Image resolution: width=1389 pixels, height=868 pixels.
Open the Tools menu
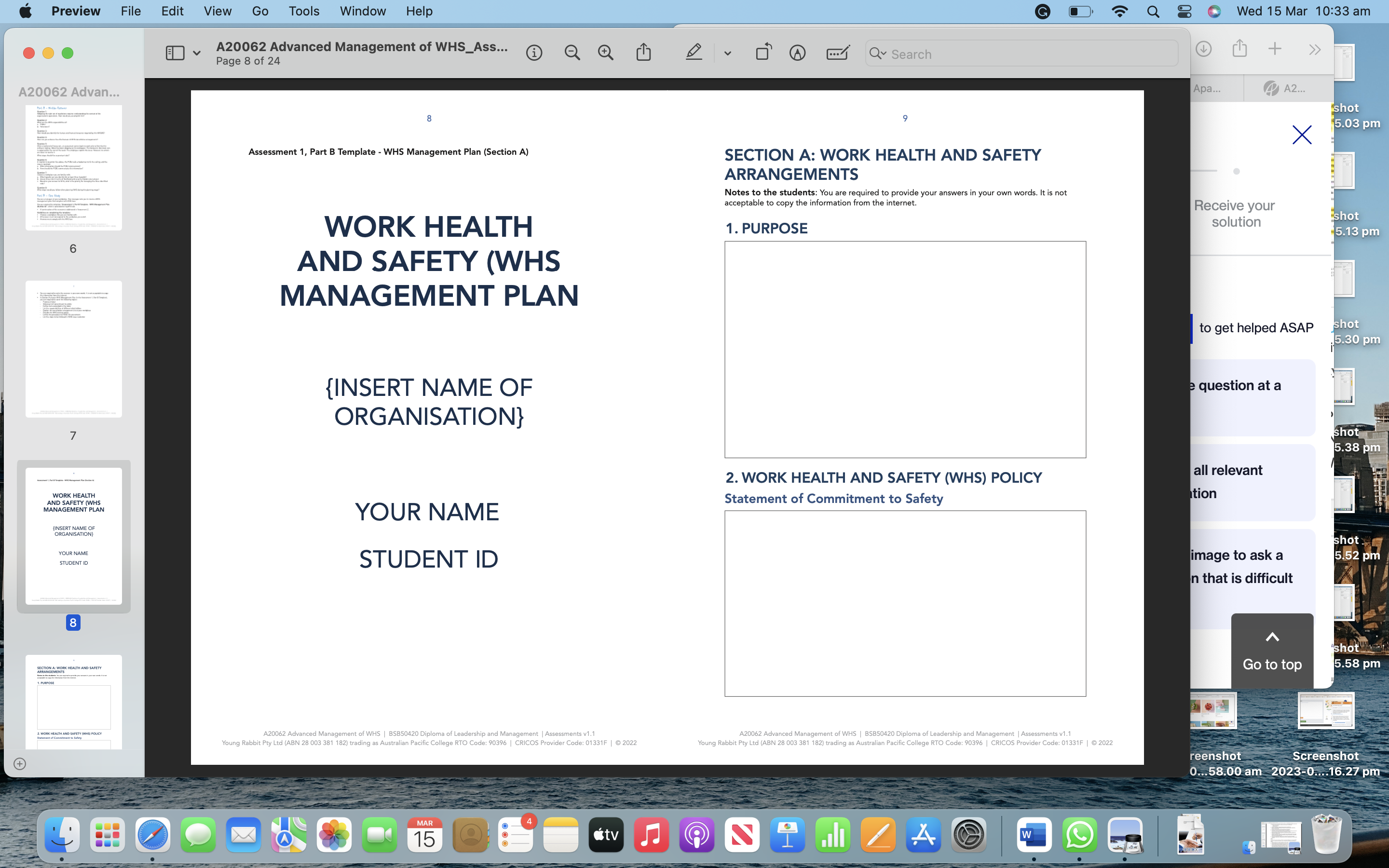tap(303, 11)
